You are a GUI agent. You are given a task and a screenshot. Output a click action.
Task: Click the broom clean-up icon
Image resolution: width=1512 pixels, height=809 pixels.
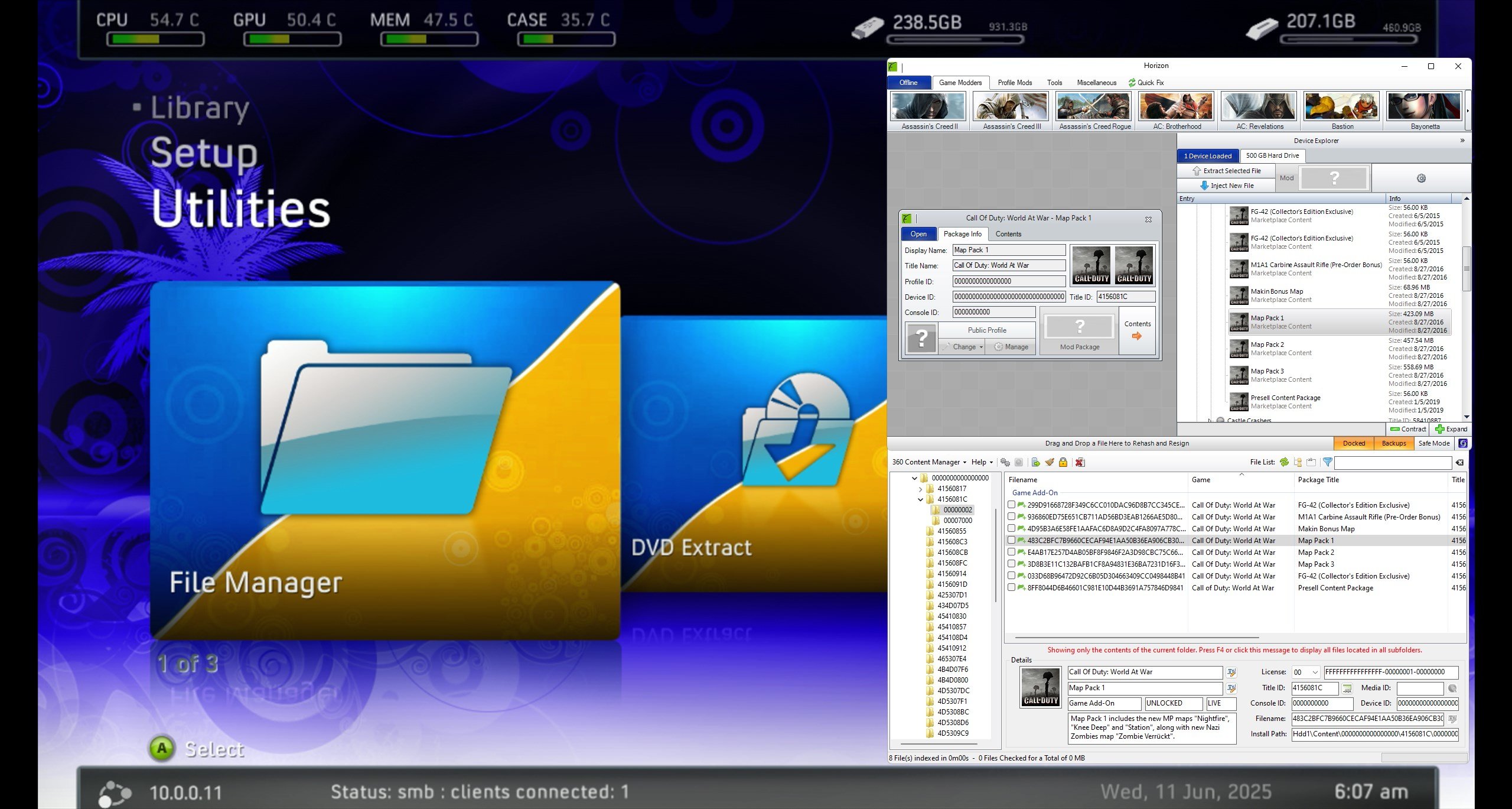[1050, 462]
